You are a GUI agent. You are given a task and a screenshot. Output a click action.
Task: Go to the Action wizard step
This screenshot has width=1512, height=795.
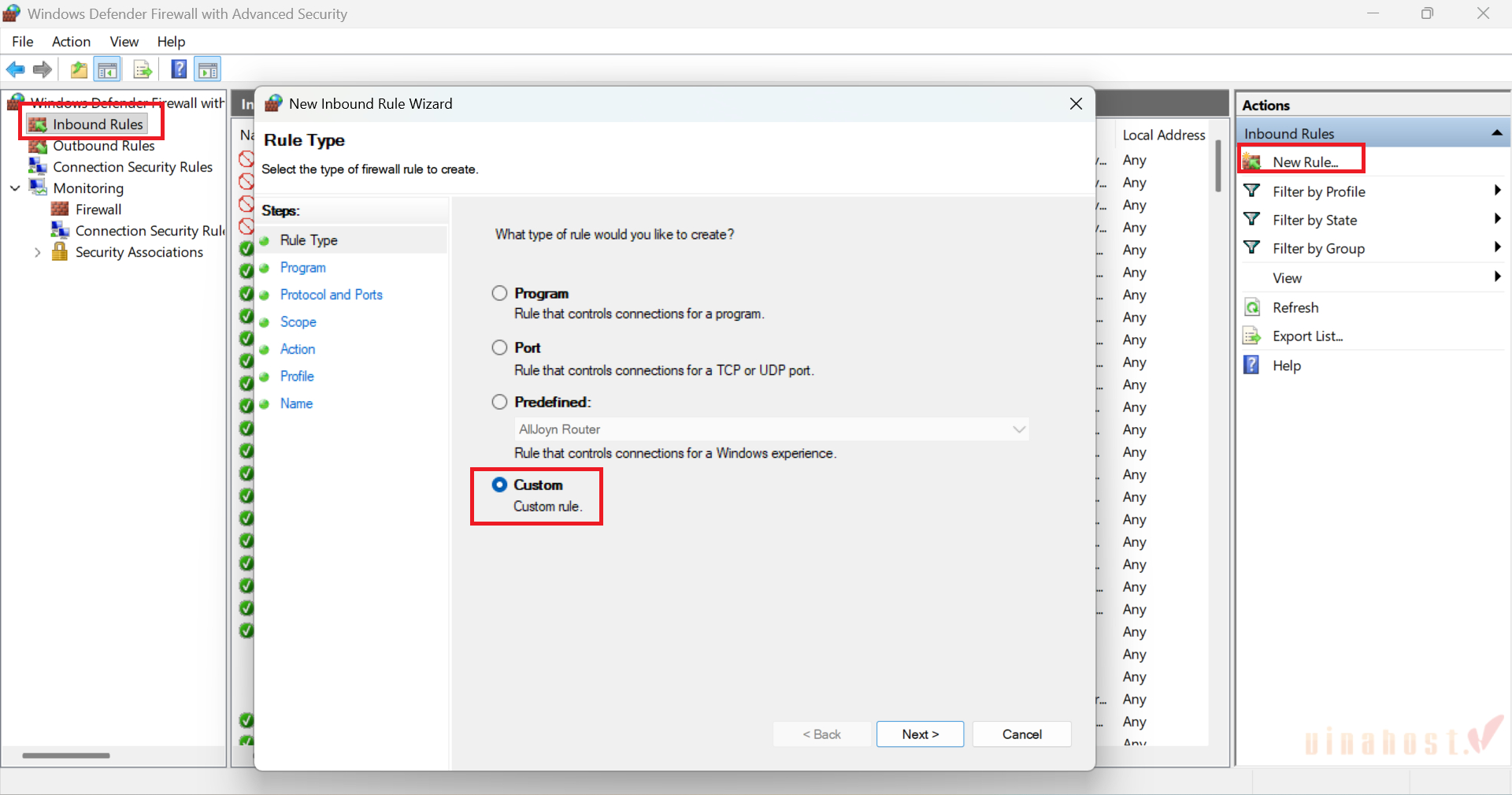point(298,349)
